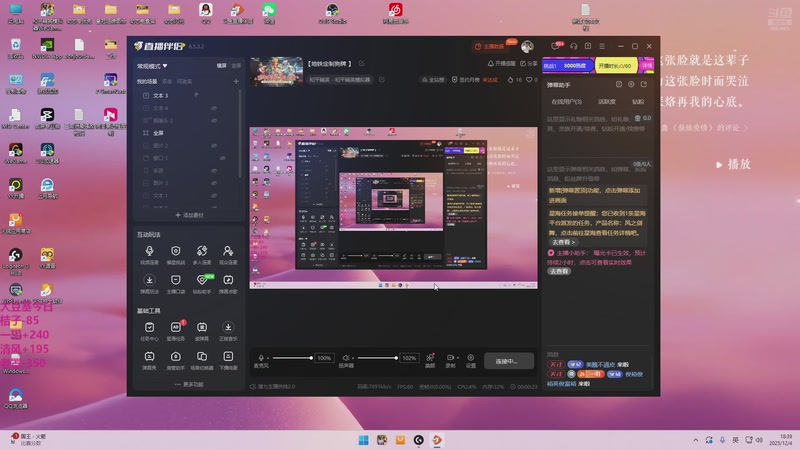This screenshot has height=450, width=800.
Task: Open the 弹幕点歌 song request tool
Action: (x=228, y=284)
